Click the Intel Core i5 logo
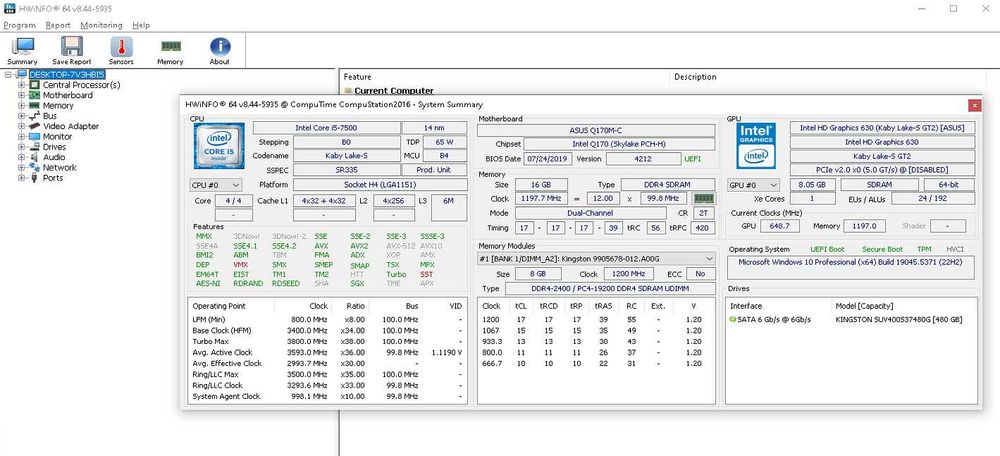Viewport: 1000px width, 456px height. [x=219, y=146]
